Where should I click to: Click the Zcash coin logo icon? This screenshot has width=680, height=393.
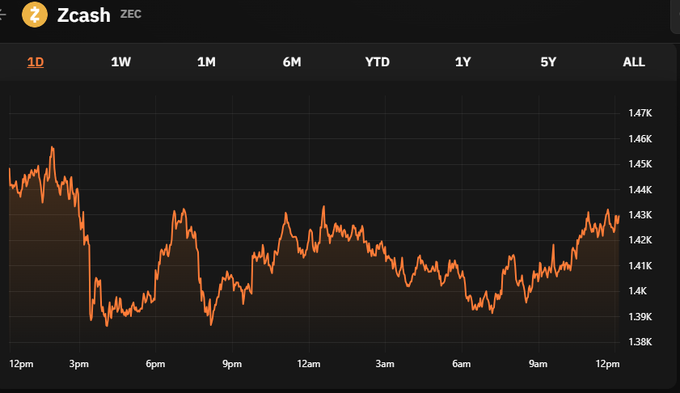point(35,14)
